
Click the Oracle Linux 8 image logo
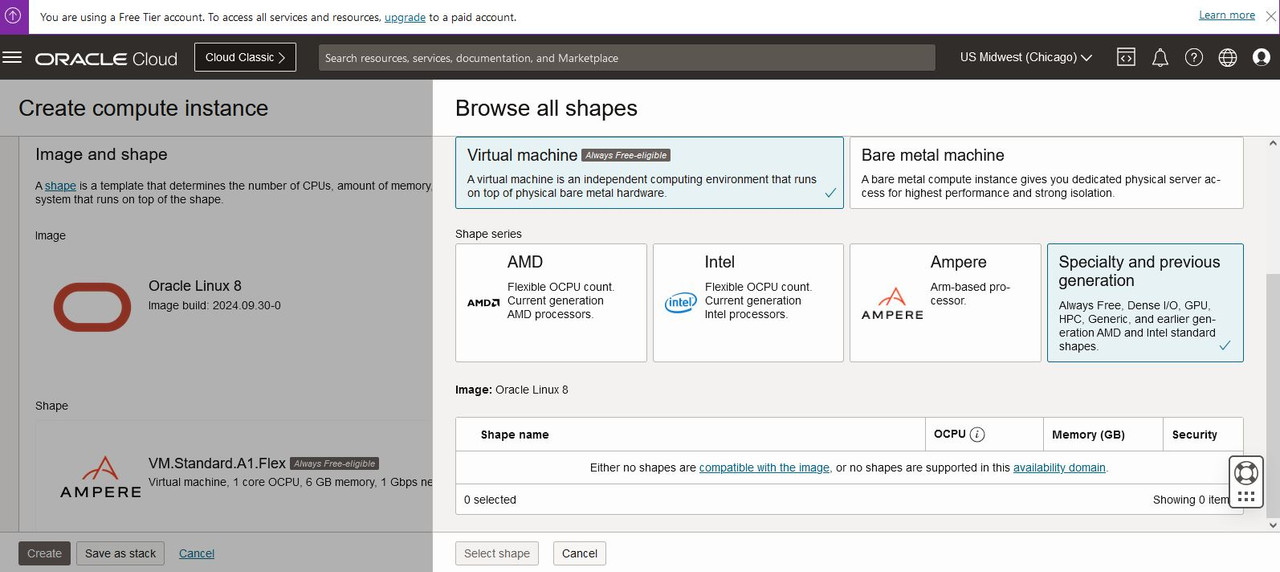[x=92, y=306]
